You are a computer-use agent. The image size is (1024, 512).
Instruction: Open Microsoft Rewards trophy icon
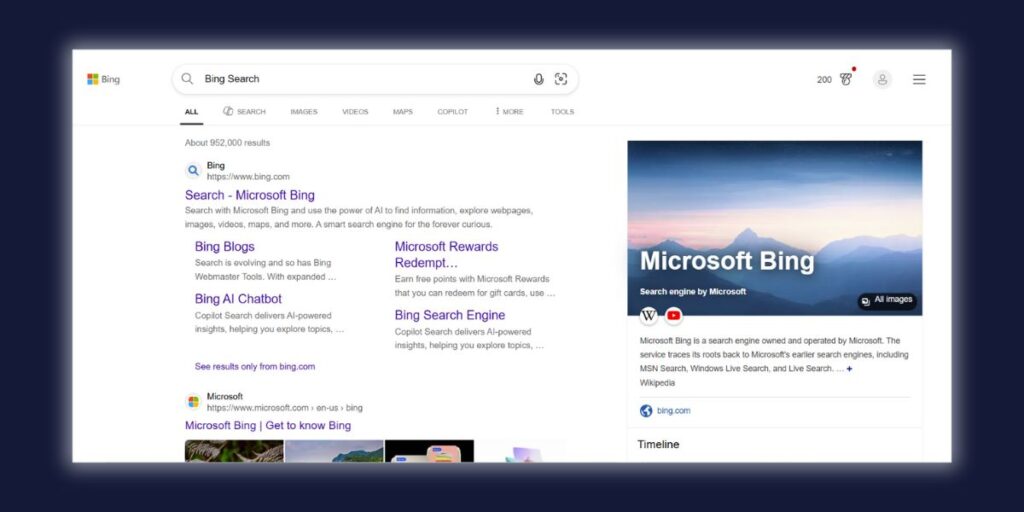pyautogui.click(x=846, y=79)
